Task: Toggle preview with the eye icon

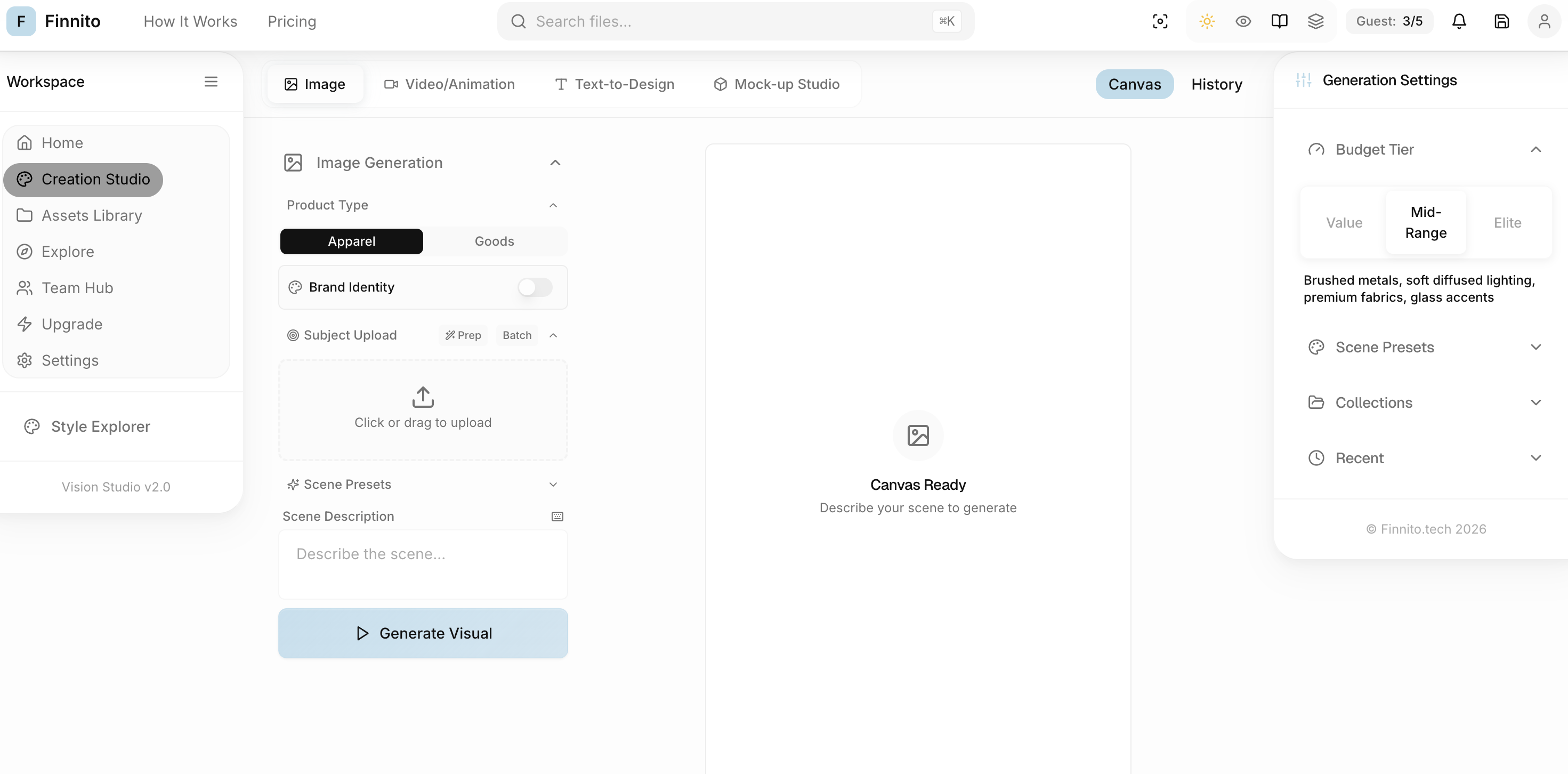Action: (x=1243, y=21)
